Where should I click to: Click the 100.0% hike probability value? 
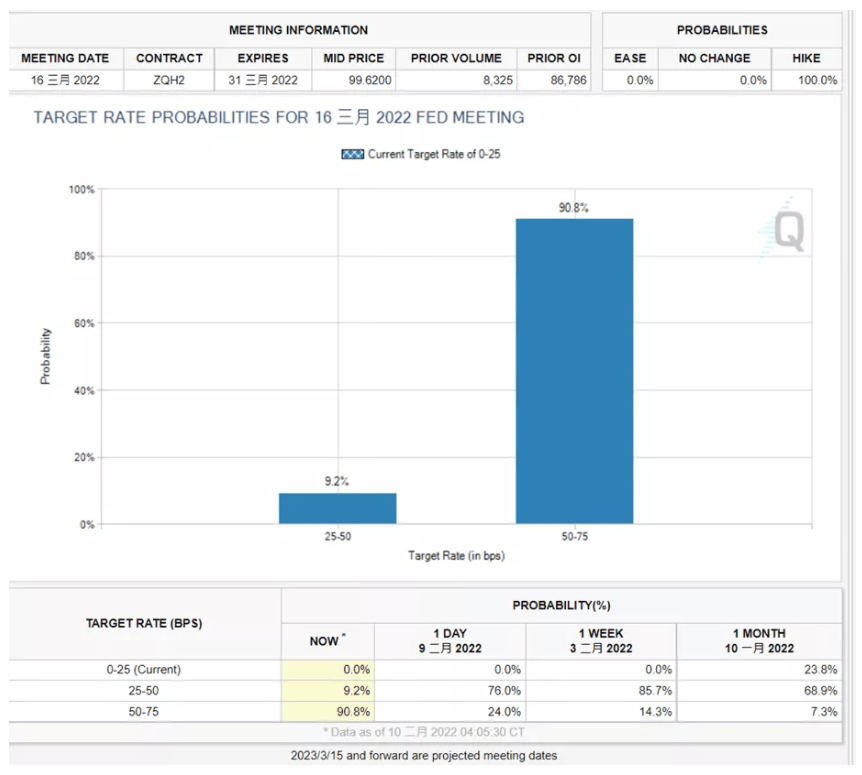(x=817, y=80)
